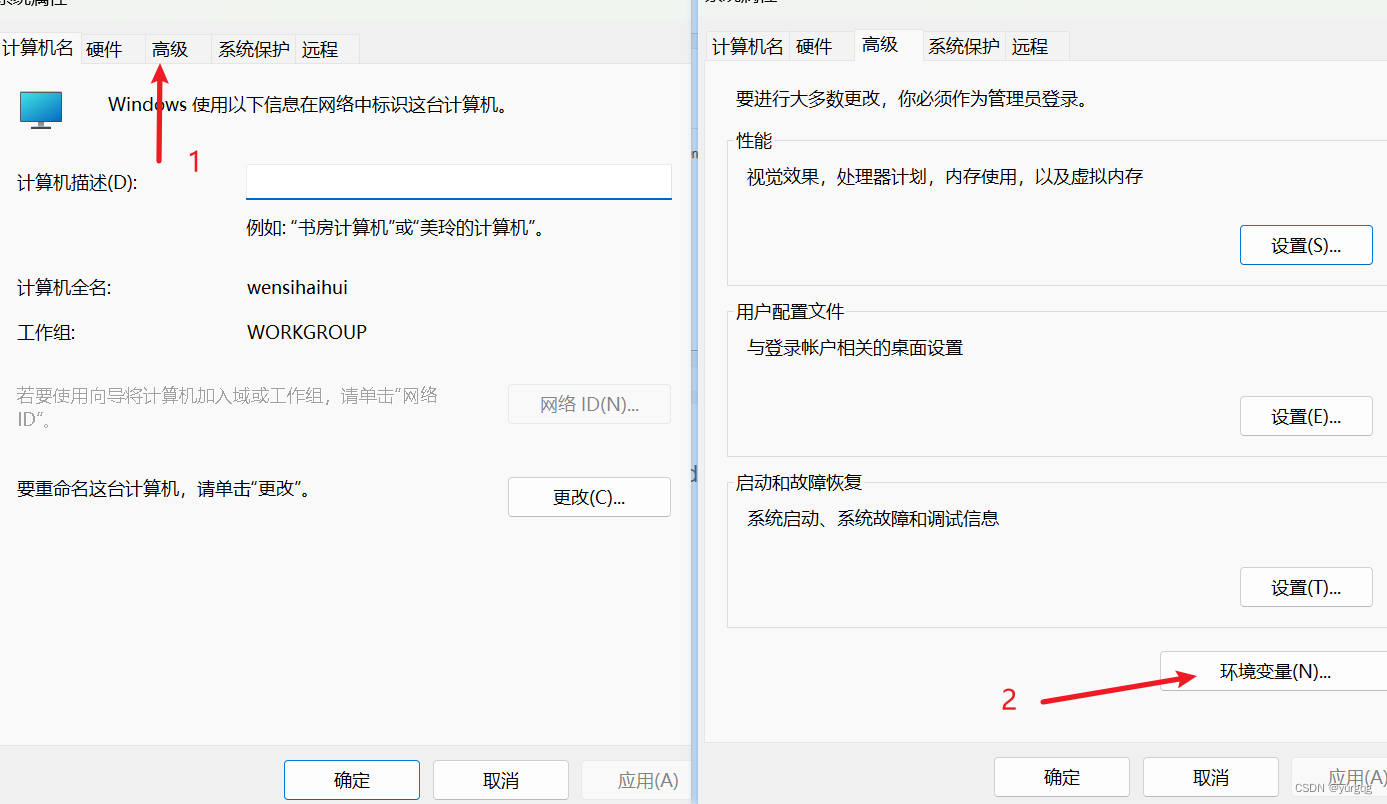This screenshot has width=1387, height=804.
Task: Click 应用 button in right window
Action: 1340,777
